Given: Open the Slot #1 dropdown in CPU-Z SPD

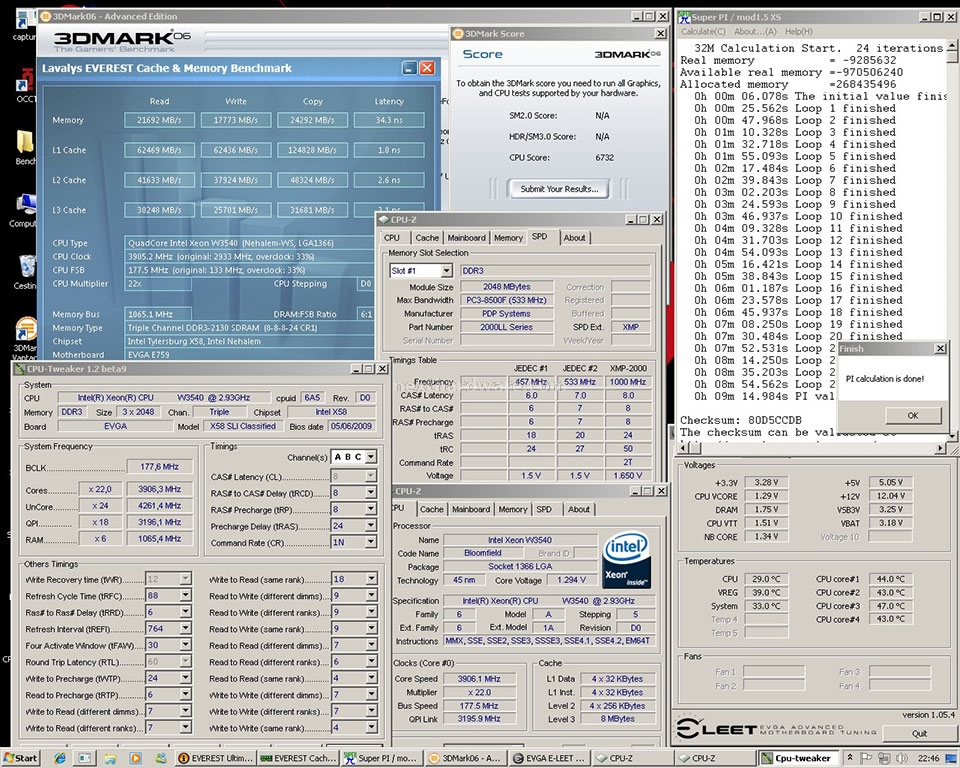Looking at the screenshot, I should 446,271.
